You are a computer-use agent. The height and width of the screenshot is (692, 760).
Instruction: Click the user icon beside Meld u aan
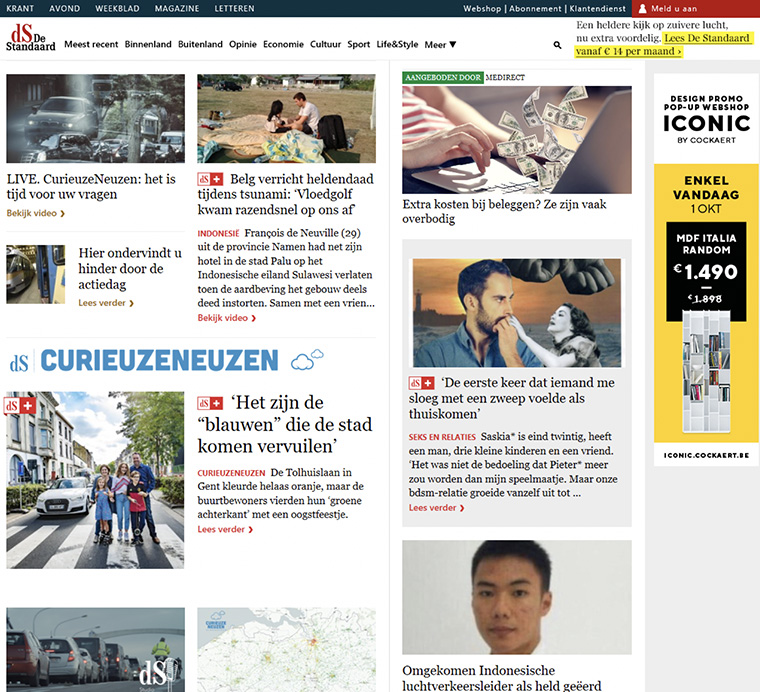[642, 8]
